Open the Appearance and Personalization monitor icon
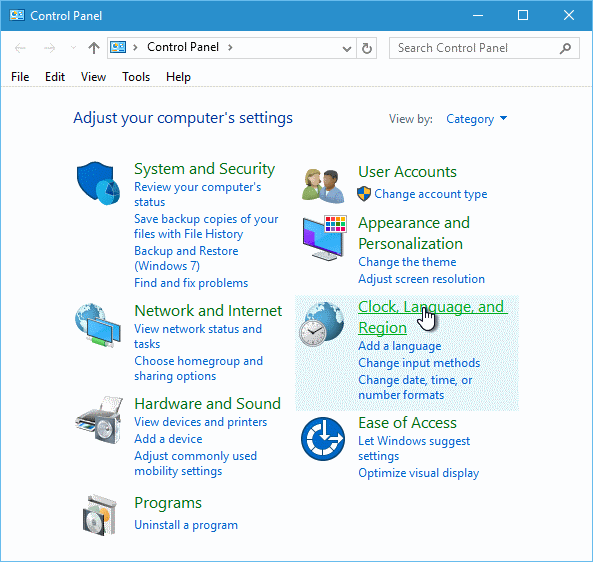593x562 pixels. pyautogui.click(x=324, y=238)
